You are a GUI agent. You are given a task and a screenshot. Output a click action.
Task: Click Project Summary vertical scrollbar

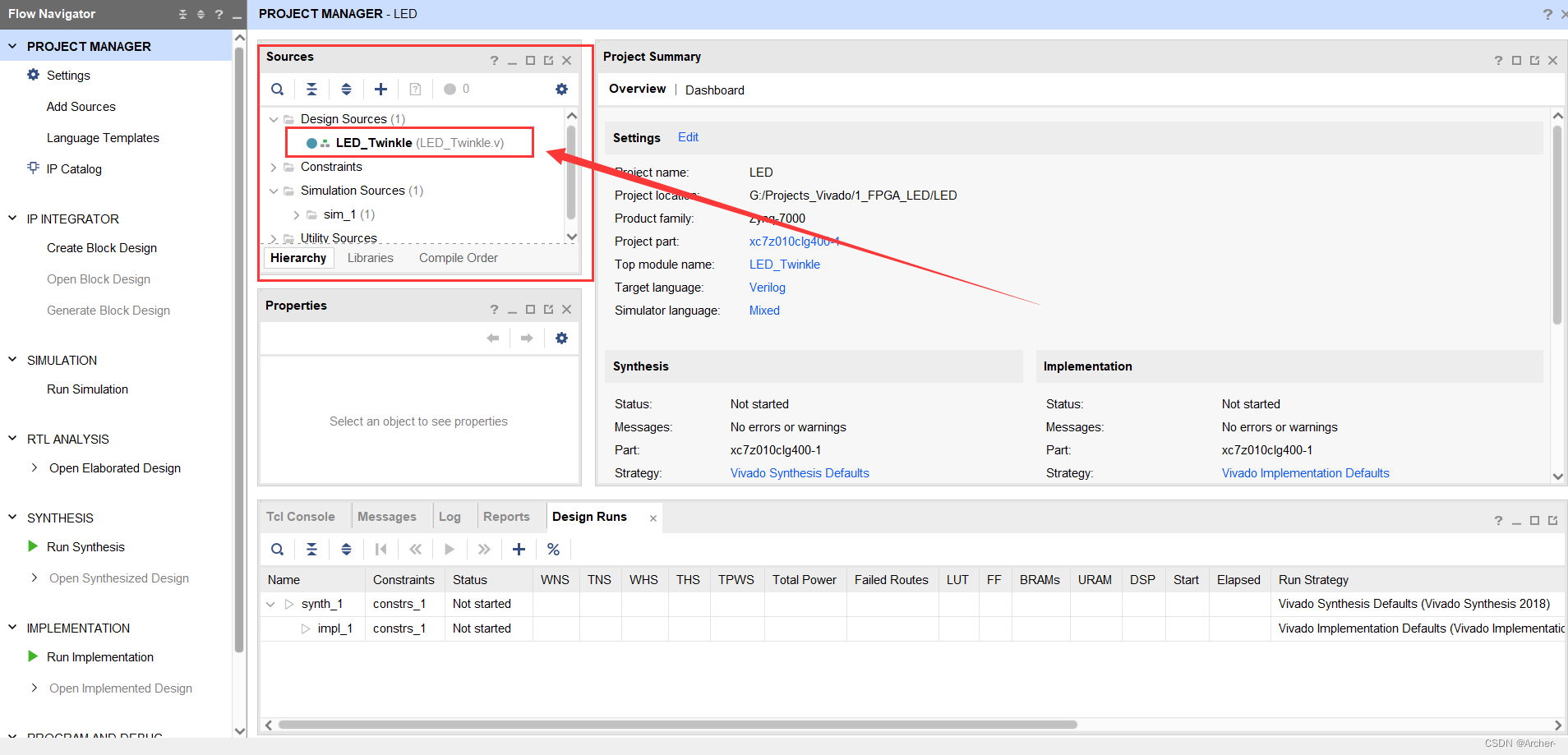1557,223
